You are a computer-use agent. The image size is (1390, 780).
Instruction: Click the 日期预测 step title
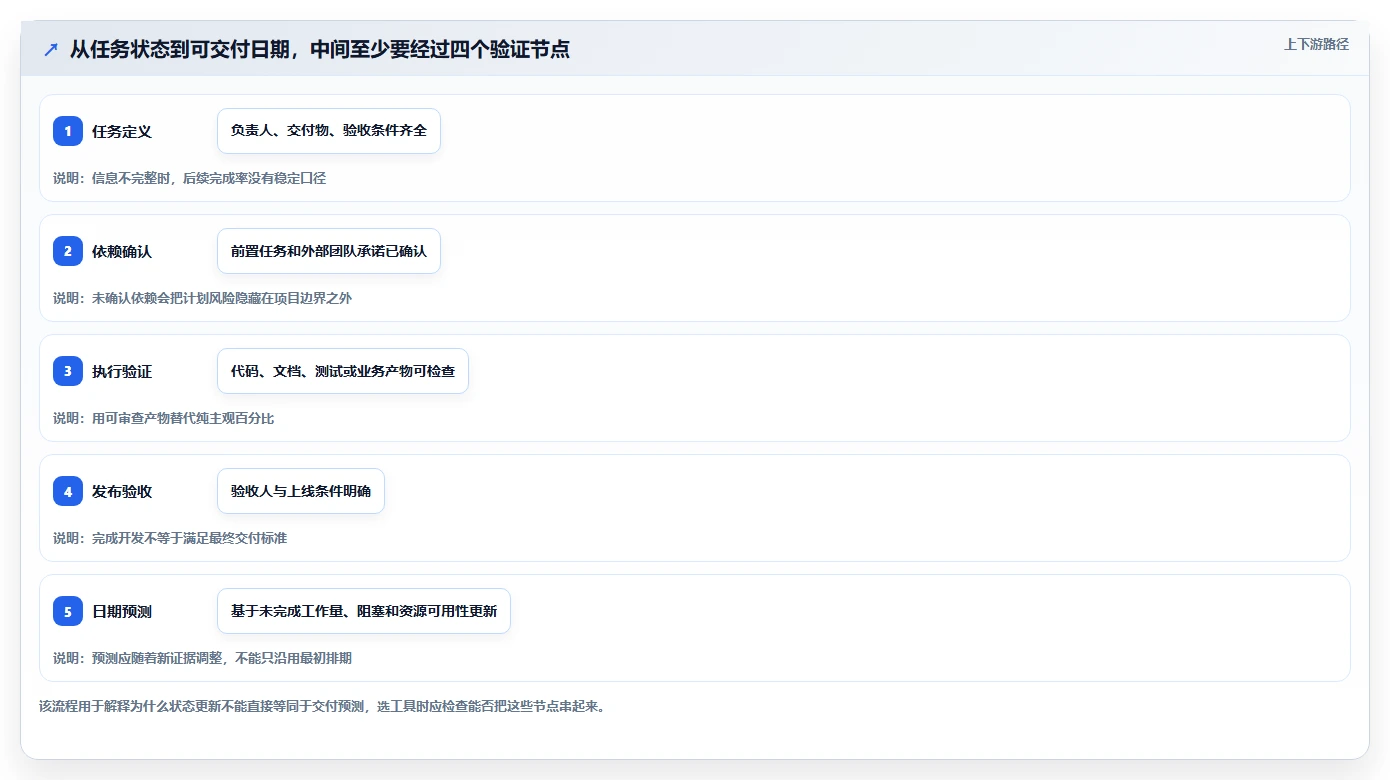tap(122, 611)
